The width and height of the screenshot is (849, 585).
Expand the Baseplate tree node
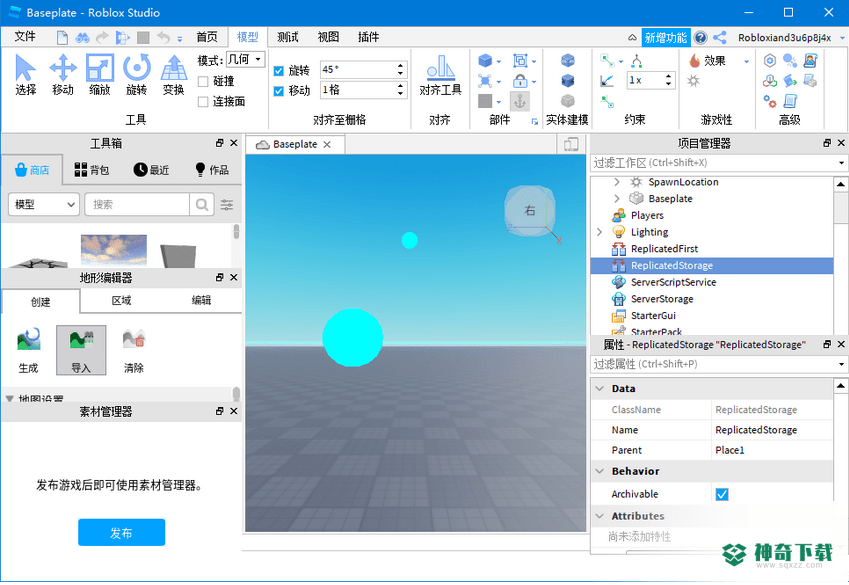point(617,199)
